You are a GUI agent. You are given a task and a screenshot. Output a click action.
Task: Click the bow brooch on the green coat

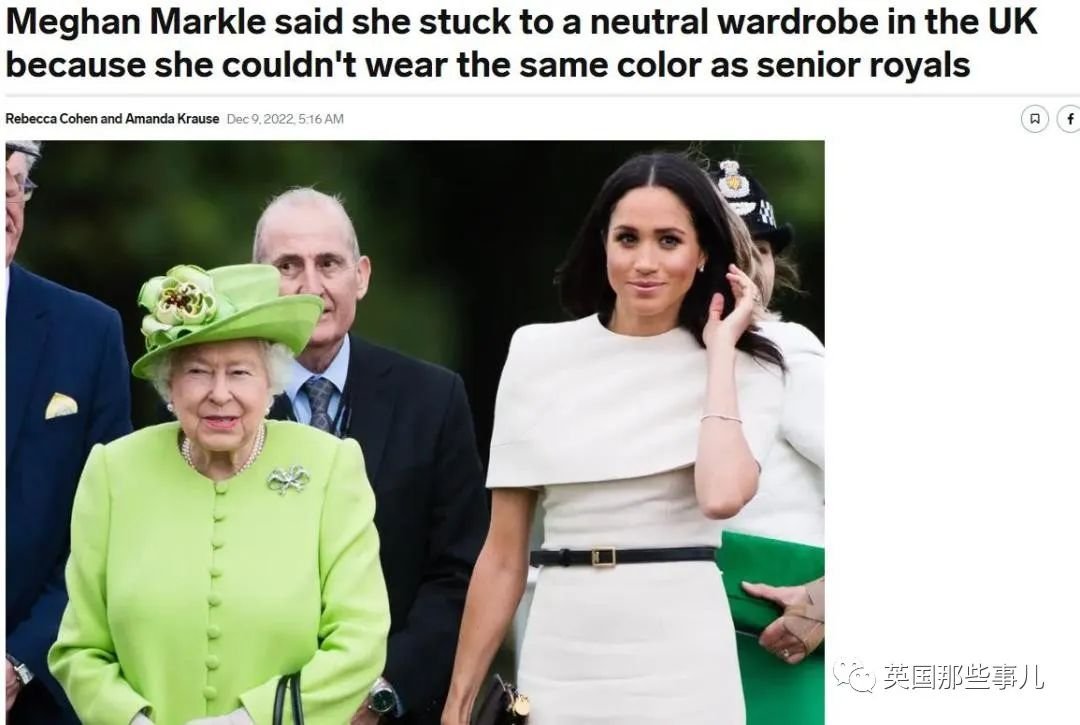pyautogui.click(x=287, y=479)
